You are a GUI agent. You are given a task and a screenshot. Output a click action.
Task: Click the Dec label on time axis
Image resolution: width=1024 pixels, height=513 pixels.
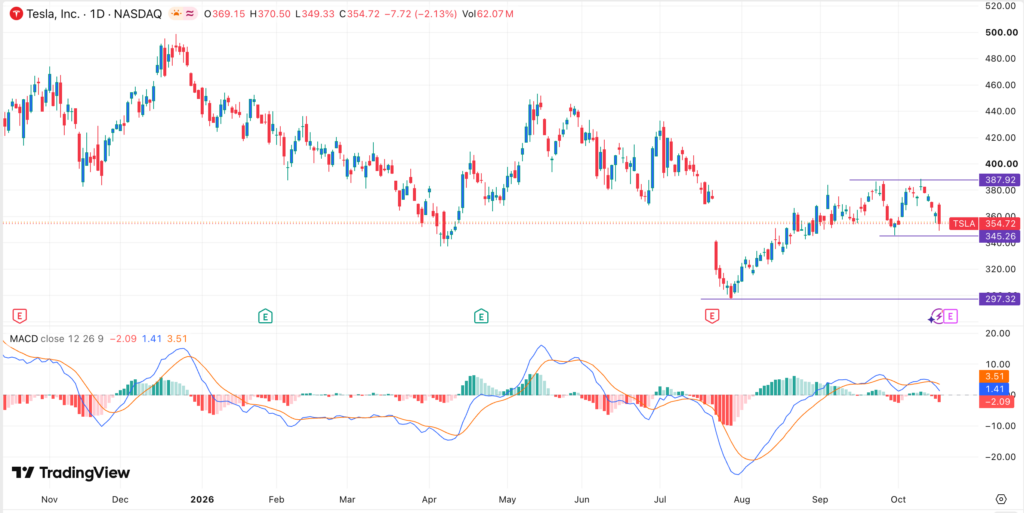click(x=120, y=499)
